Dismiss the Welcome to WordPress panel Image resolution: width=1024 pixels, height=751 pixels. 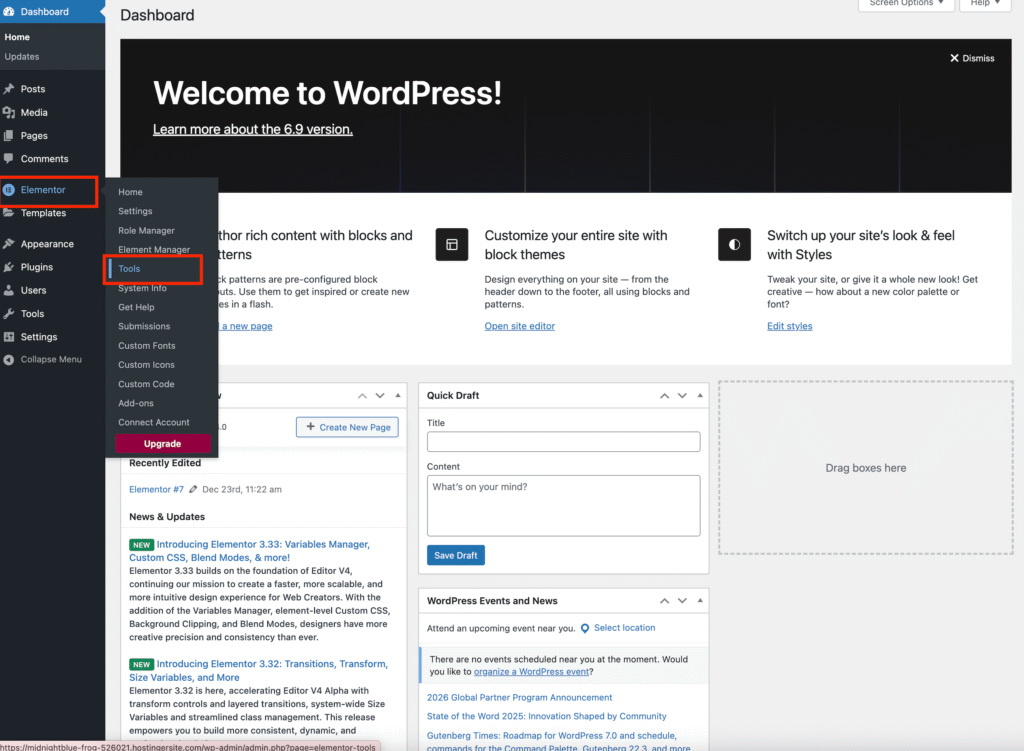click(972, 58)
